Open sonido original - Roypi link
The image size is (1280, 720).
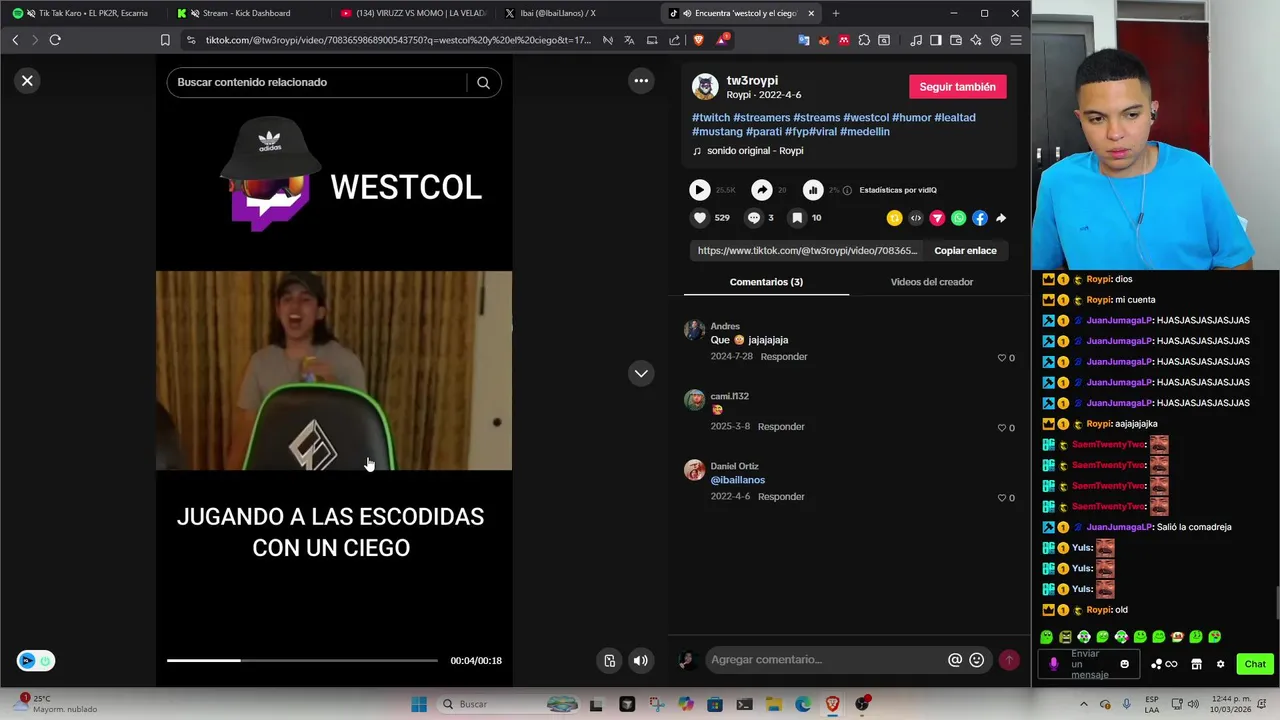[x=755, y=151]
